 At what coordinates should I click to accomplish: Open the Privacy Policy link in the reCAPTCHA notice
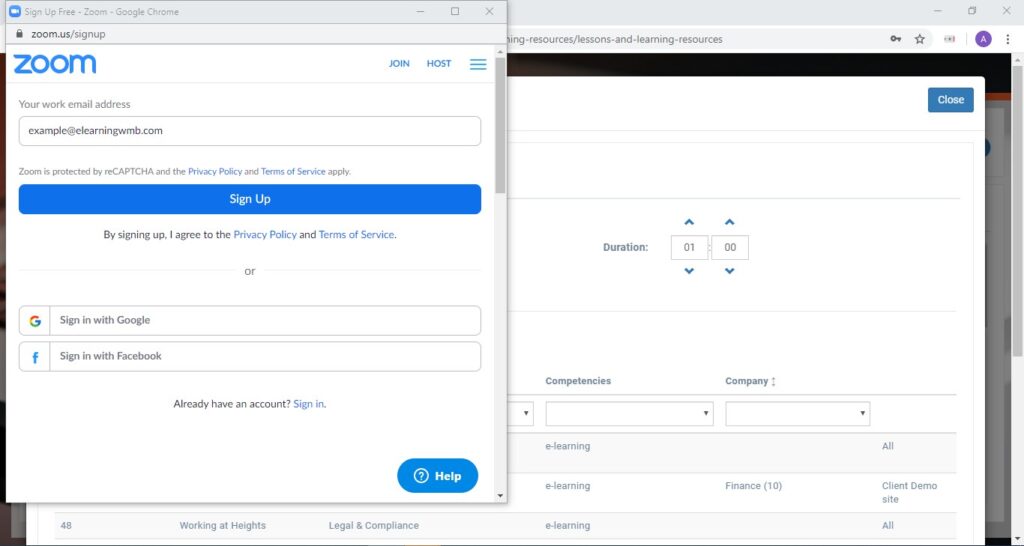tap(215, 172)
